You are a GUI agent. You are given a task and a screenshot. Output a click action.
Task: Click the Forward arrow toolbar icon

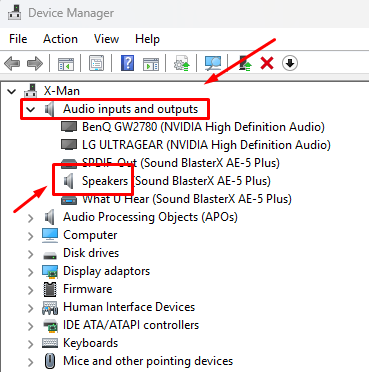tap(35, 63)
